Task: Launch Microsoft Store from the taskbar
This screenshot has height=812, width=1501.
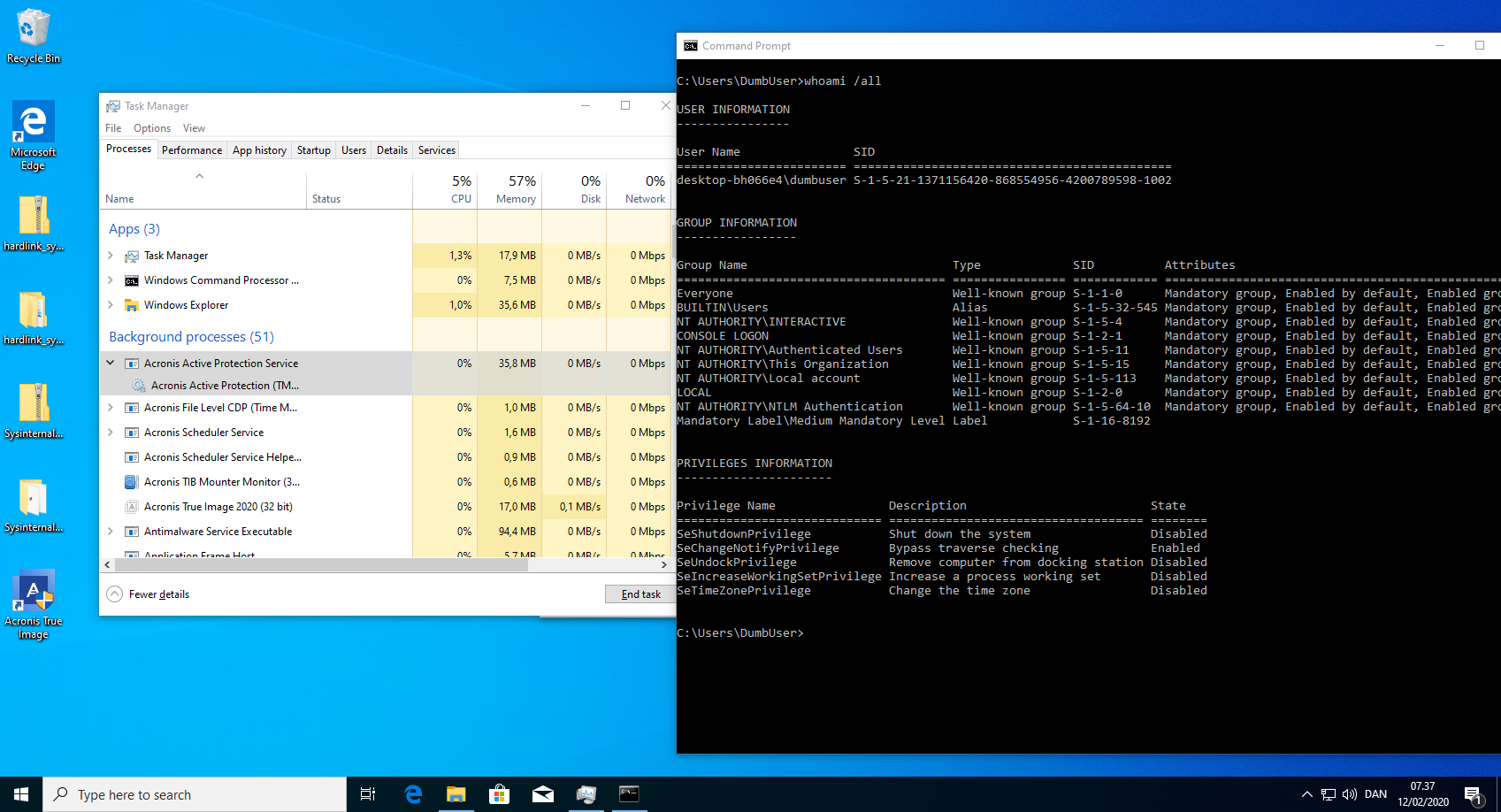Action: pyautogui.click(x=499, y=794)
